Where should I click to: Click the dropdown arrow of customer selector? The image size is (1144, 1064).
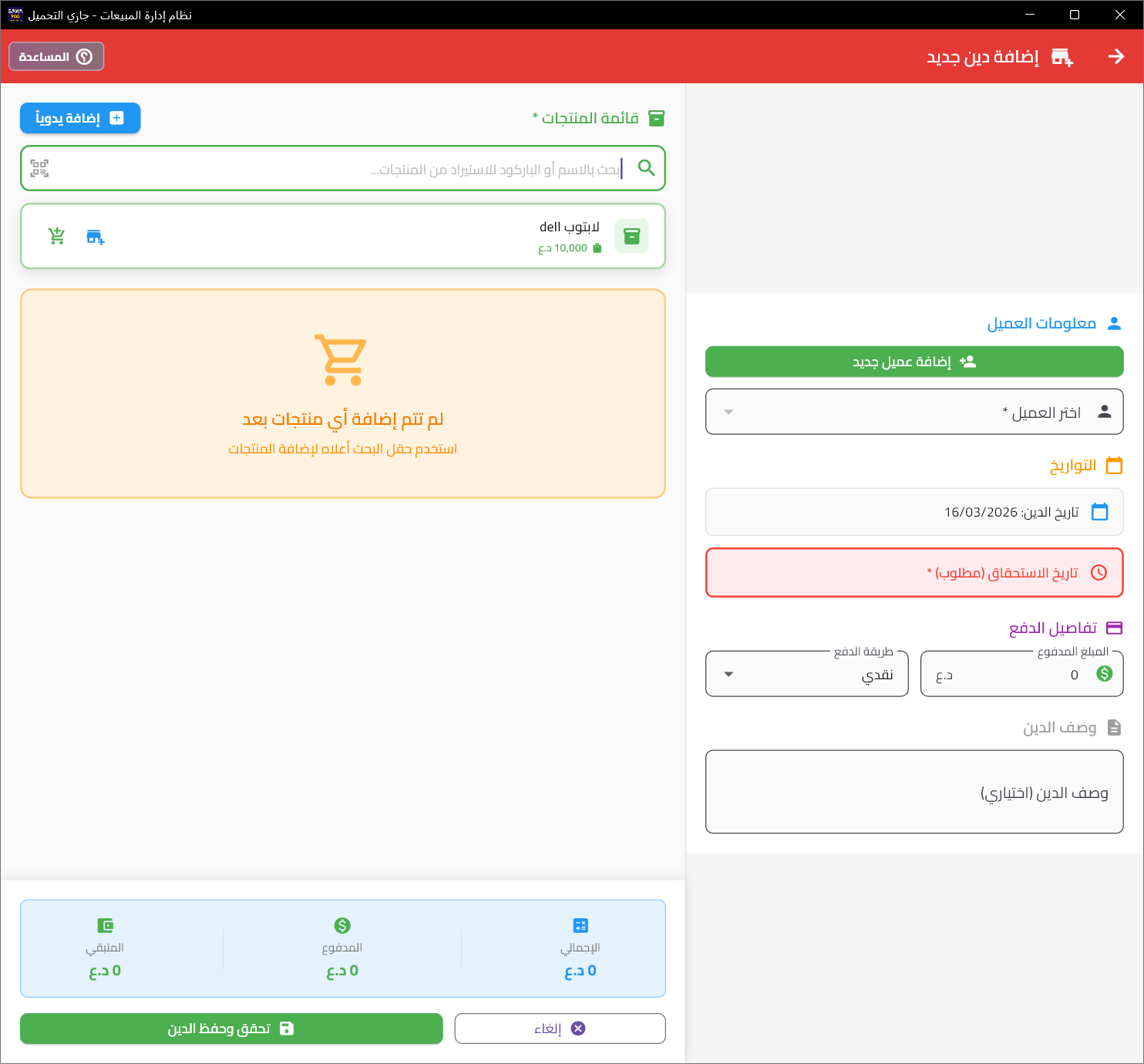click(x=728, y=412)
